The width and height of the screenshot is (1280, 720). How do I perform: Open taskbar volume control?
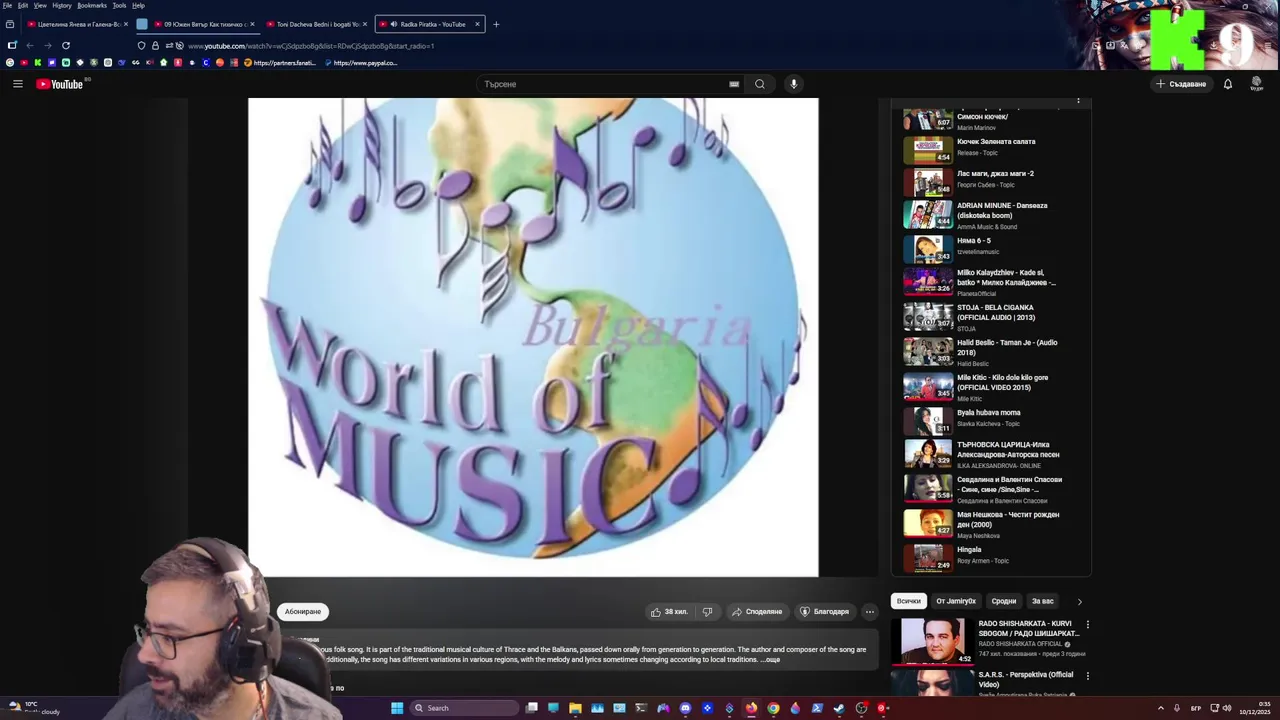pyautogui.click(x=1228, y=708)
